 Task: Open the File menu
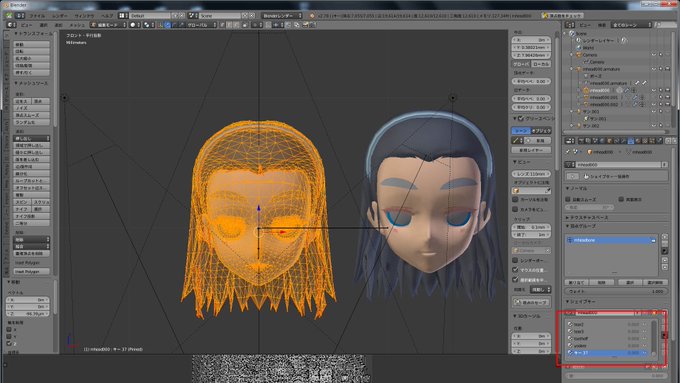point(37,16)
